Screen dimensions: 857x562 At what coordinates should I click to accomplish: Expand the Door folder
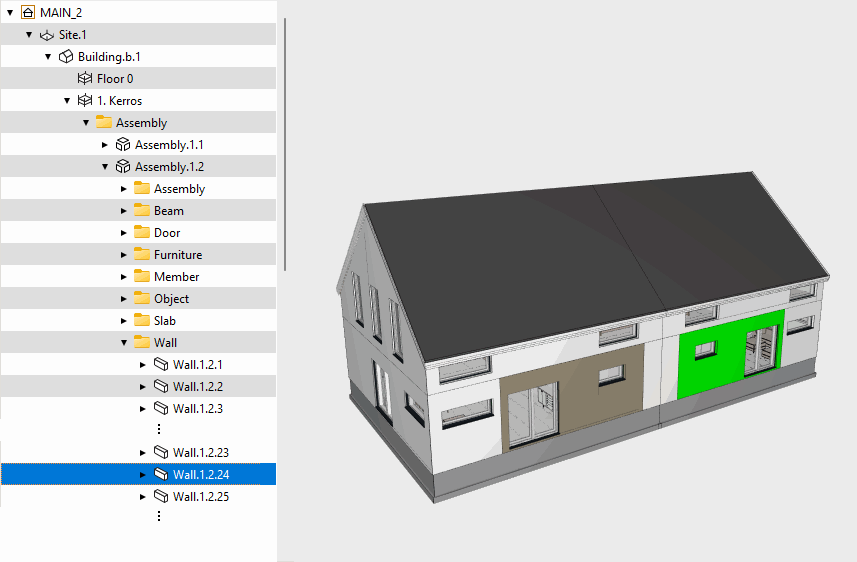coord(124,232)
